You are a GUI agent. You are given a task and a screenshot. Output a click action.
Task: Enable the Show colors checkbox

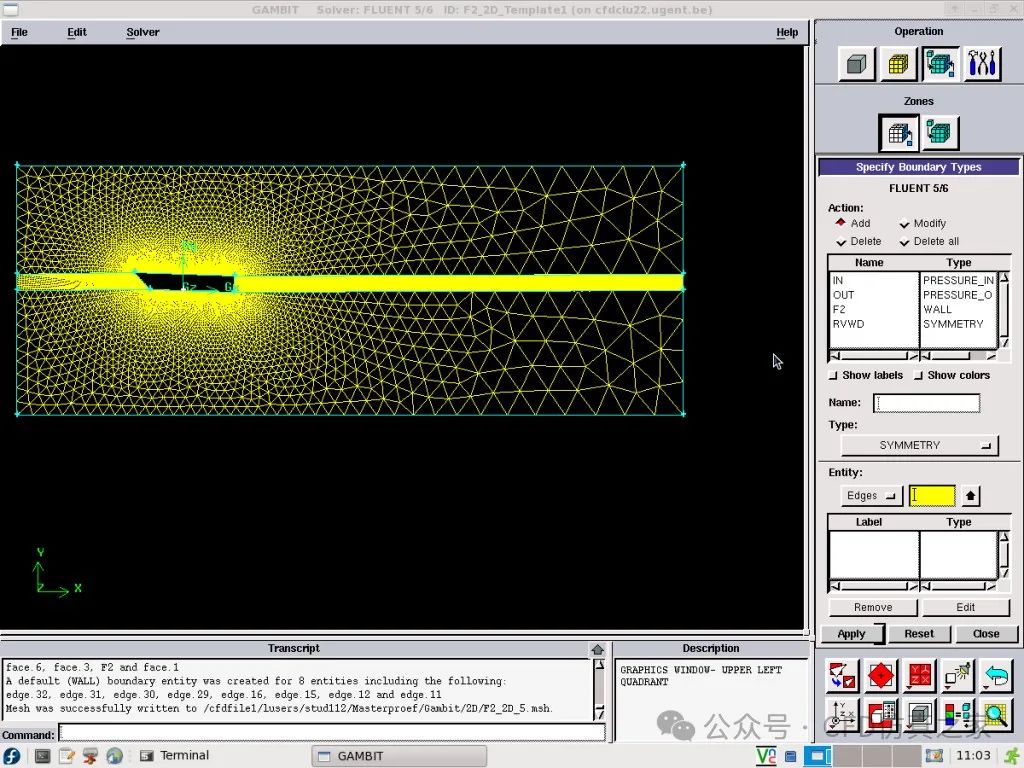click(x=952, y=376)
